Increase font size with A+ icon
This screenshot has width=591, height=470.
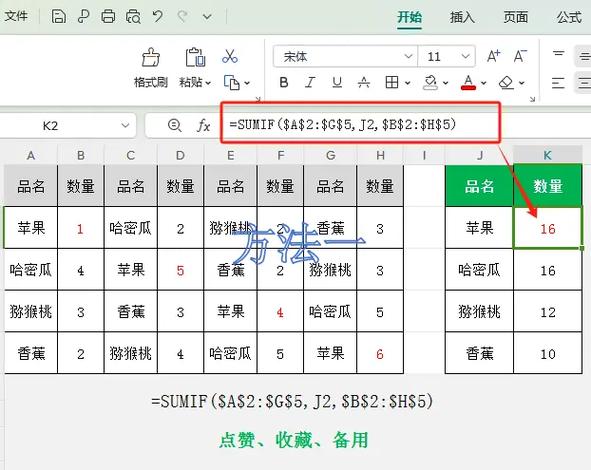(x=493, y=56)
